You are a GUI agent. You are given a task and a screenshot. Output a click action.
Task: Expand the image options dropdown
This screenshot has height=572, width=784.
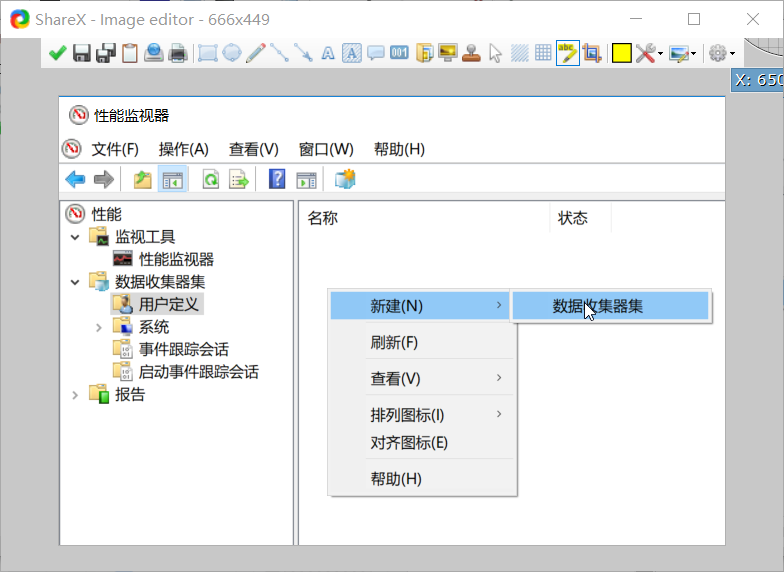(684, 53)
